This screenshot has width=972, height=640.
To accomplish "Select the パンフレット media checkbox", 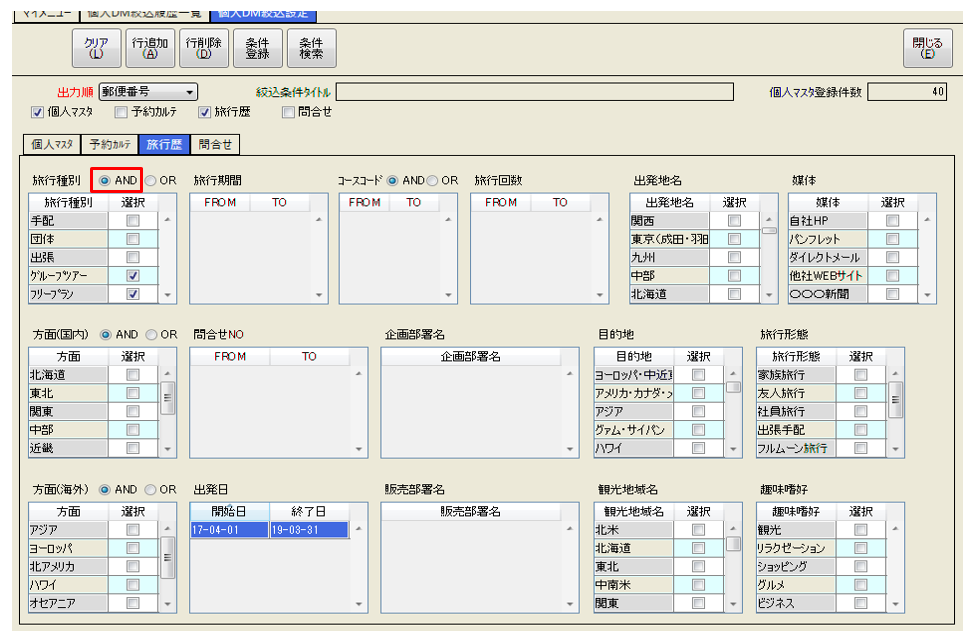I will pyautogui.click(x=893, y=239).
